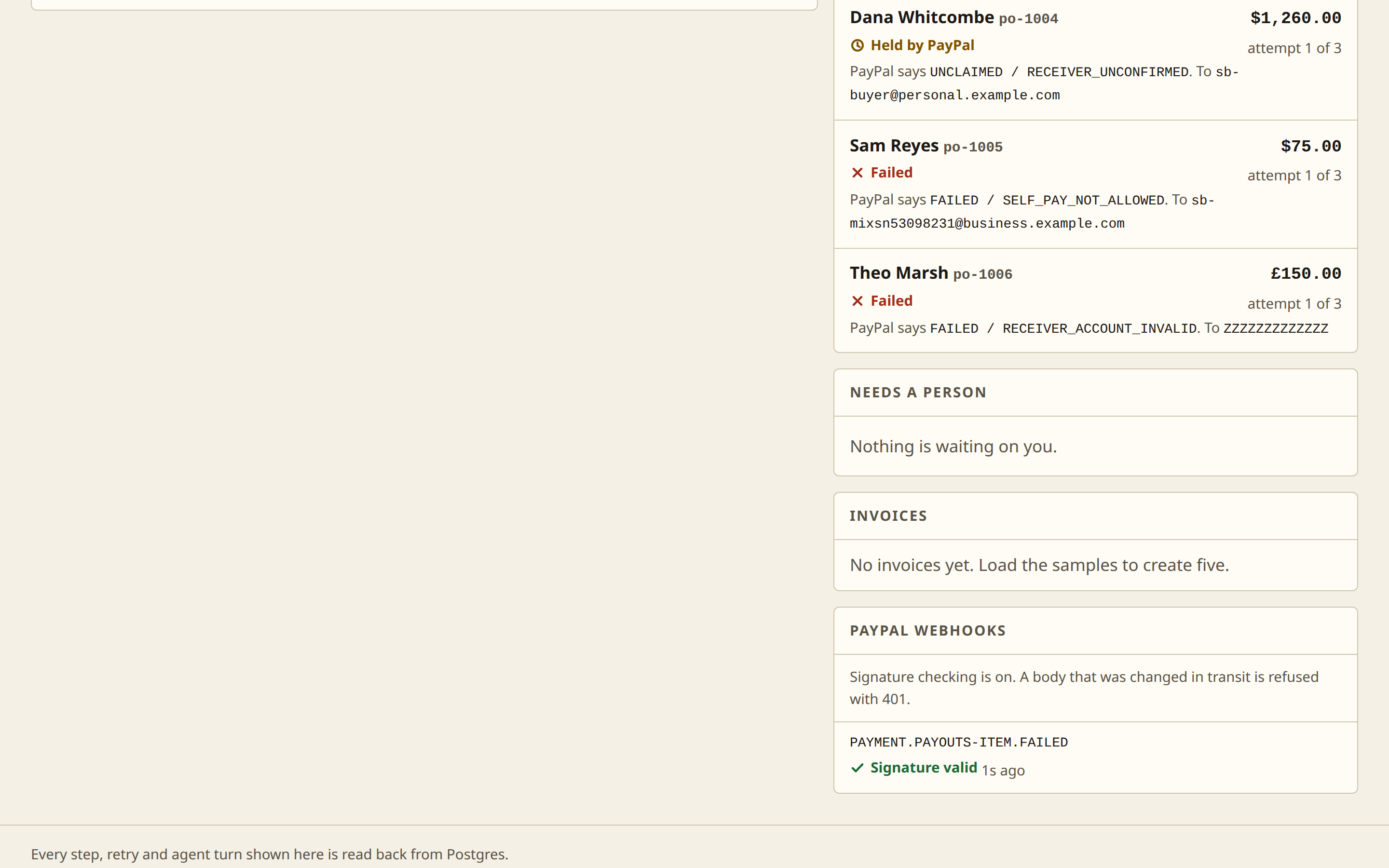Click the clock icon beside Held by PayPal

pyautogui.click(x=857, y=45)
